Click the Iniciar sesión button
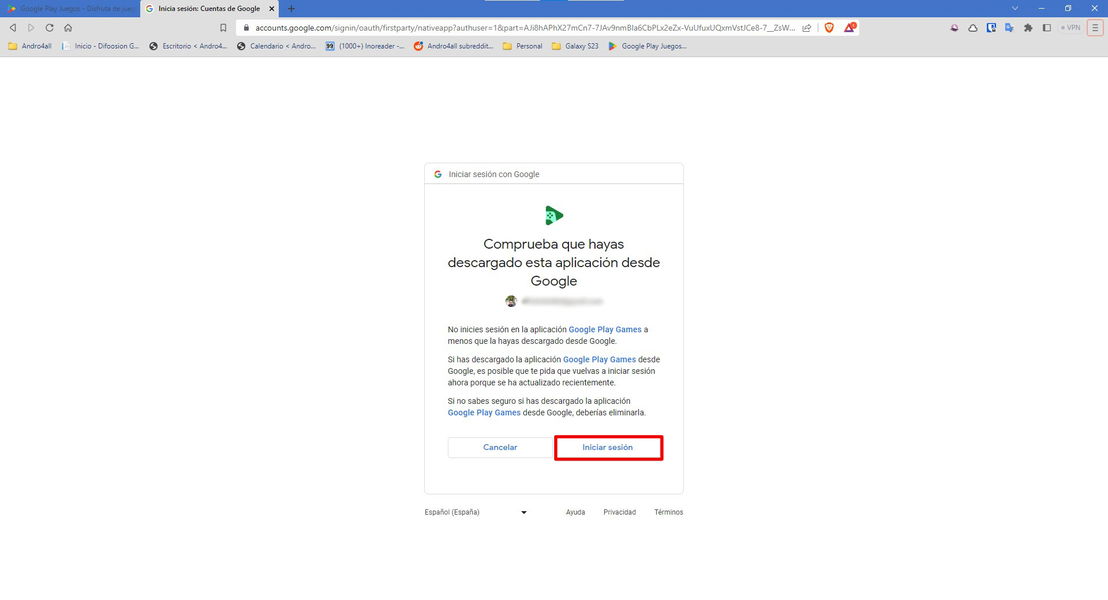 [608, 447]
